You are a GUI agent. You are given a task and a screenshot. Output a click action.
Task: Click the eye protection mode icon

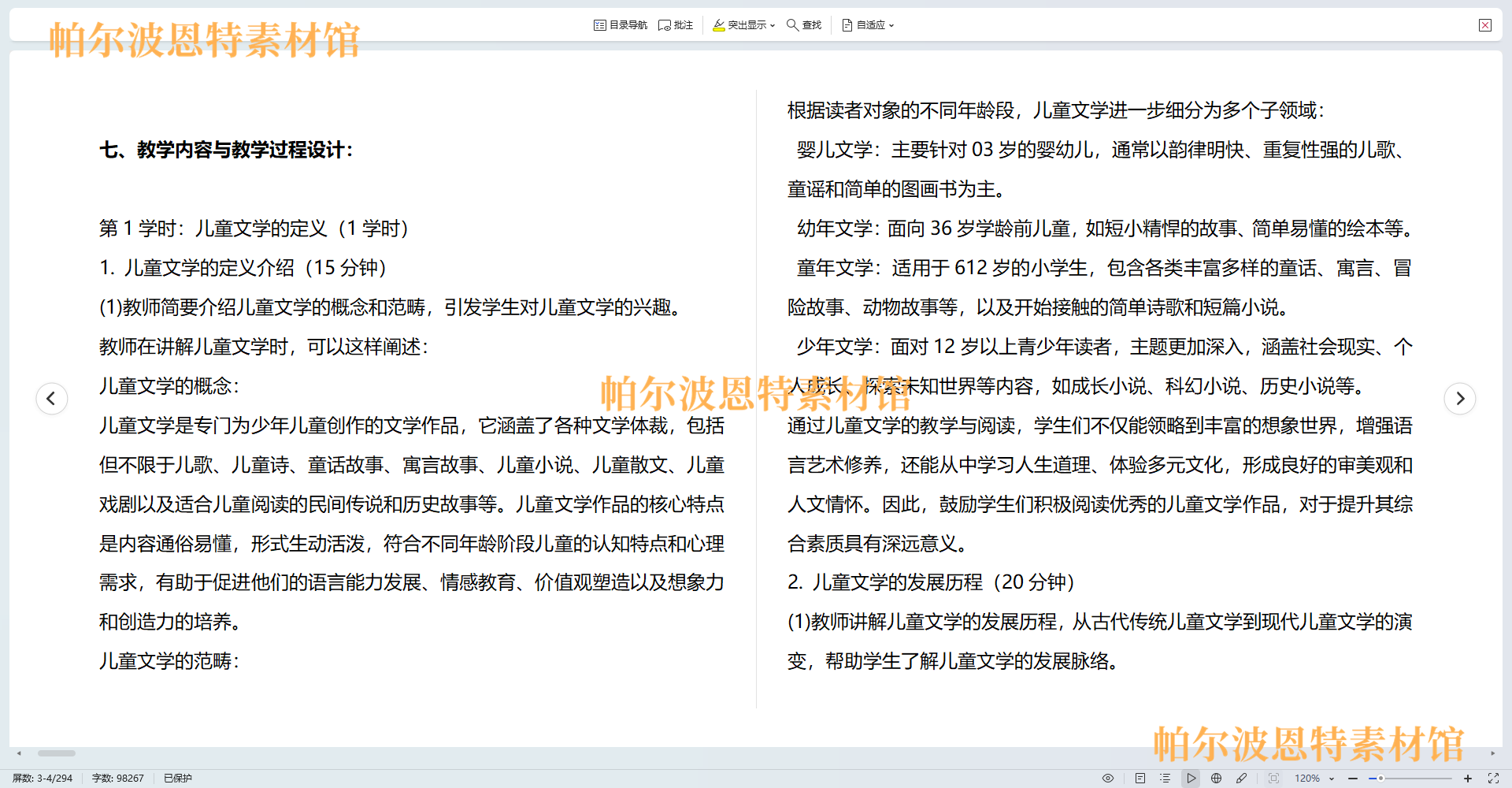click(x=1108, y=778)
